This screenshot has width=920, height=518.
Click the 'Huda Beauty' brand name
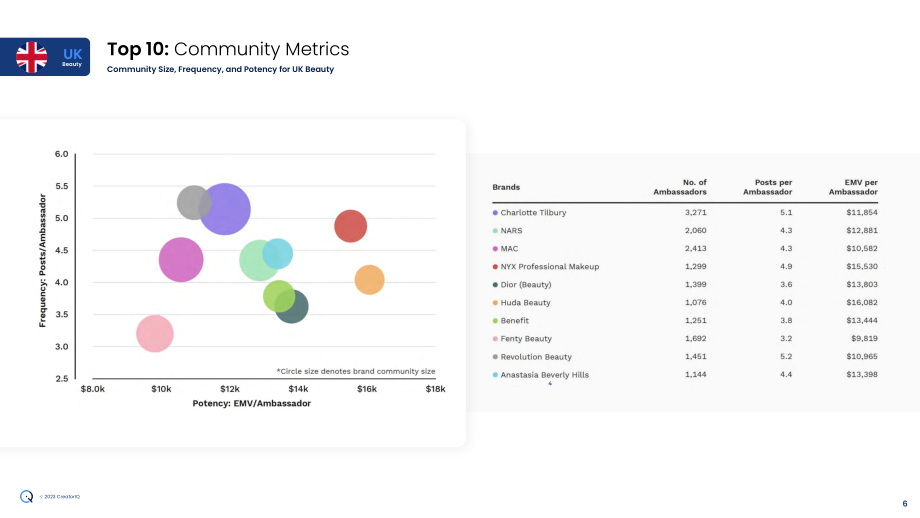coord(525,303)
